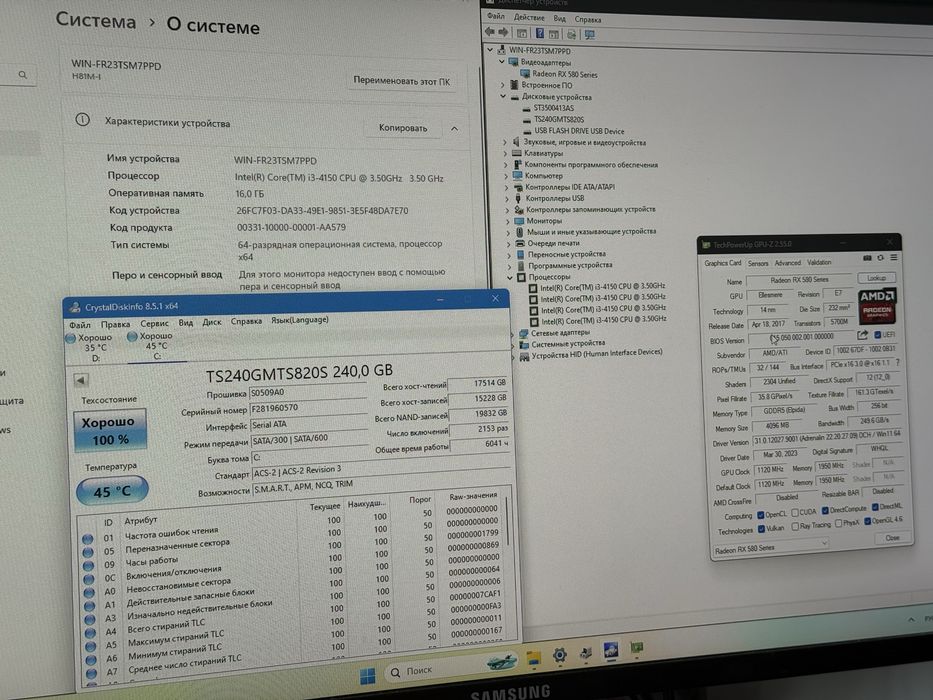
Task: Select Radeon RX 580 Series device in Device Manager
Action: [564, 74]
